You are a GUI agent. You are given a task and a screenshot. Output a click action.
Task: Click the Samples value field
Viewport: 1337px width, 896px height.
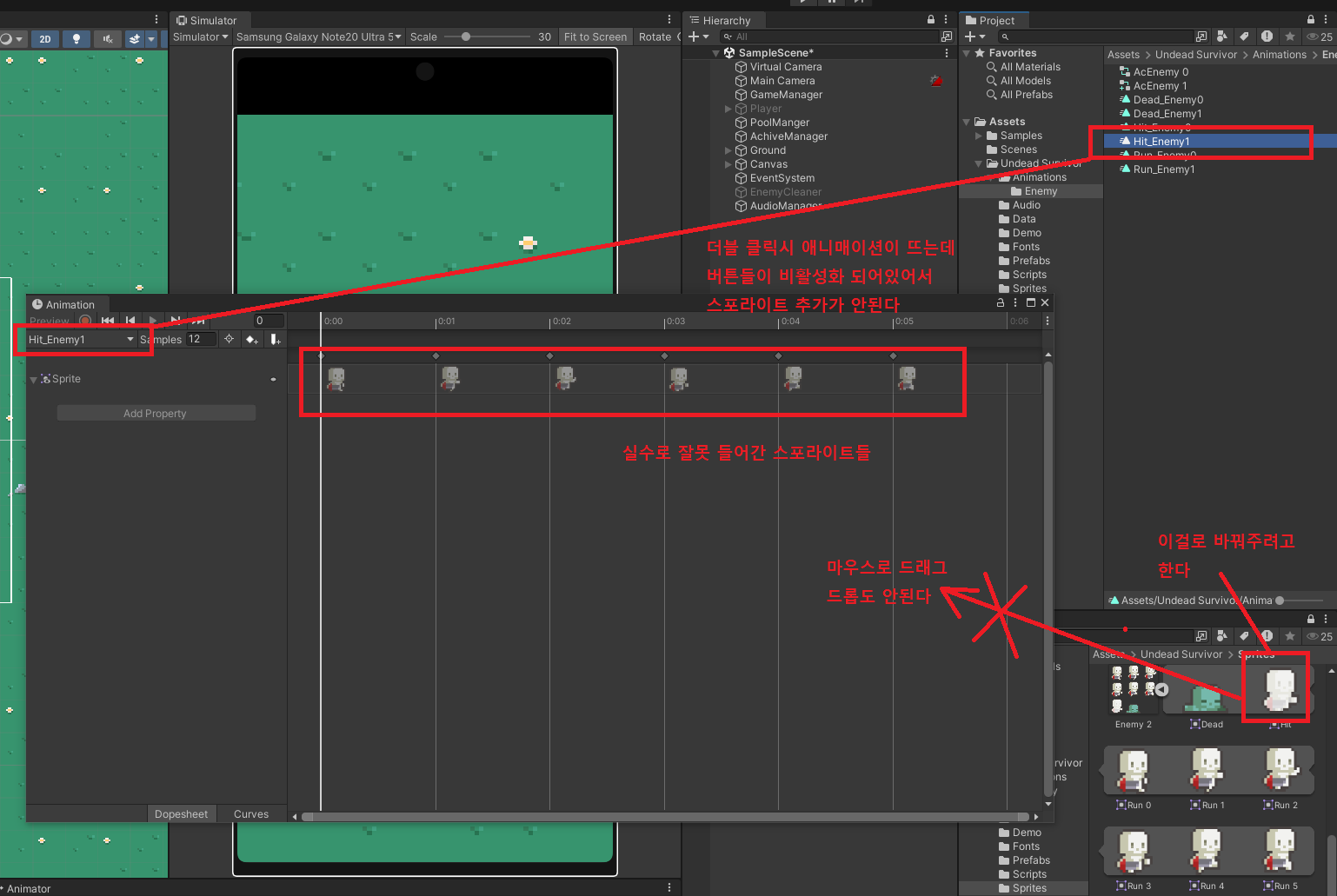click(201, 340)
